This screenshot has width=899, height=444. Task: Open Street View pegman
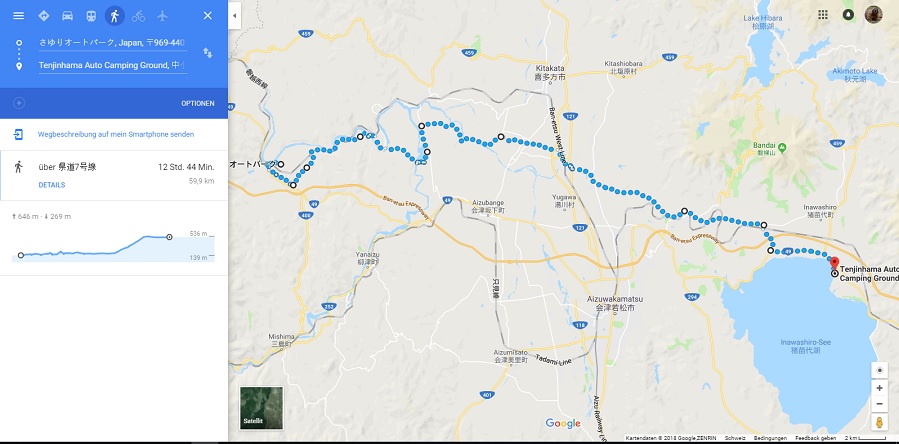point(879,423)
